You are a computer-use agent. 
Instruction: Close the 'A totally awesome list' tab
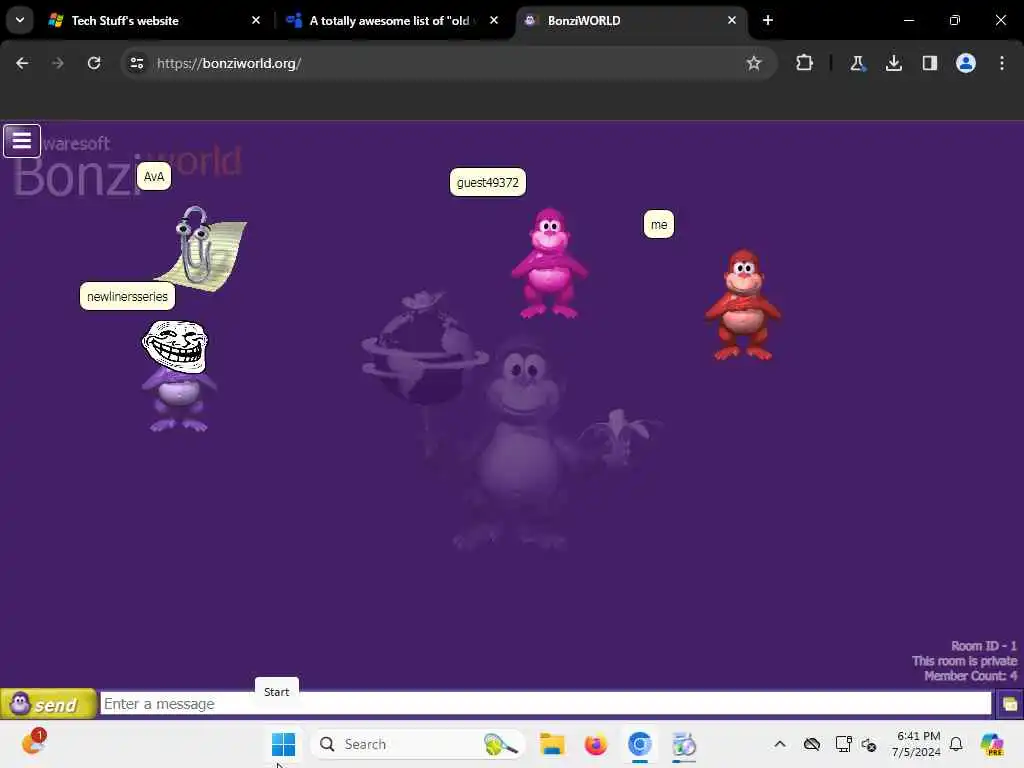[494, 21]
